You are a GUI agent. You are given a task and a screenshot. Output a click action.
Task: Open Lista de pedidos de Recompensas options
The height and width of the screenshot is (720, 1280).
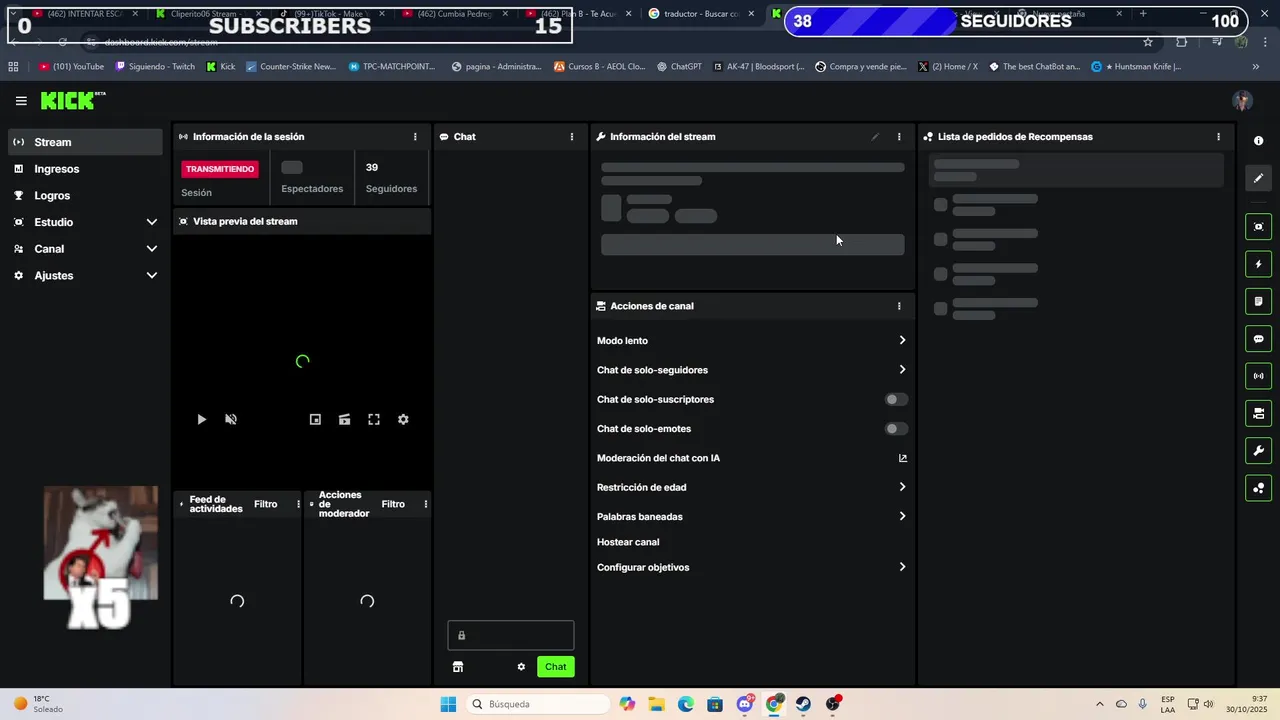tap(1218, 137)
